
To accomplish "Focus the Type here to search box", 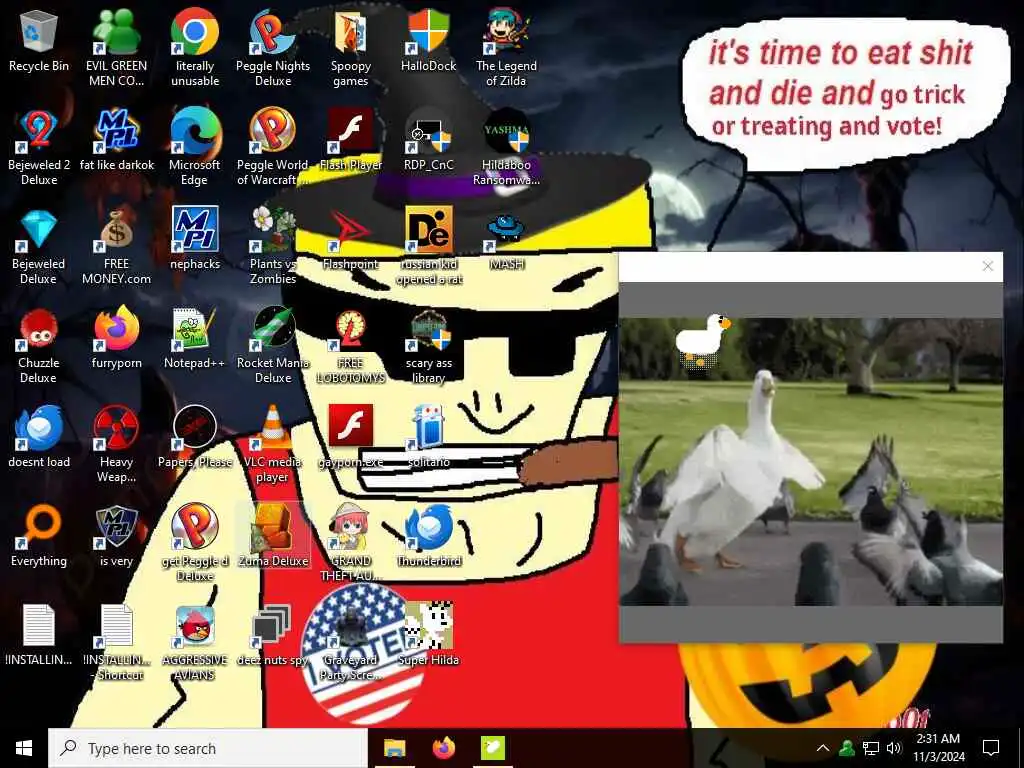I will pos(208,748).
